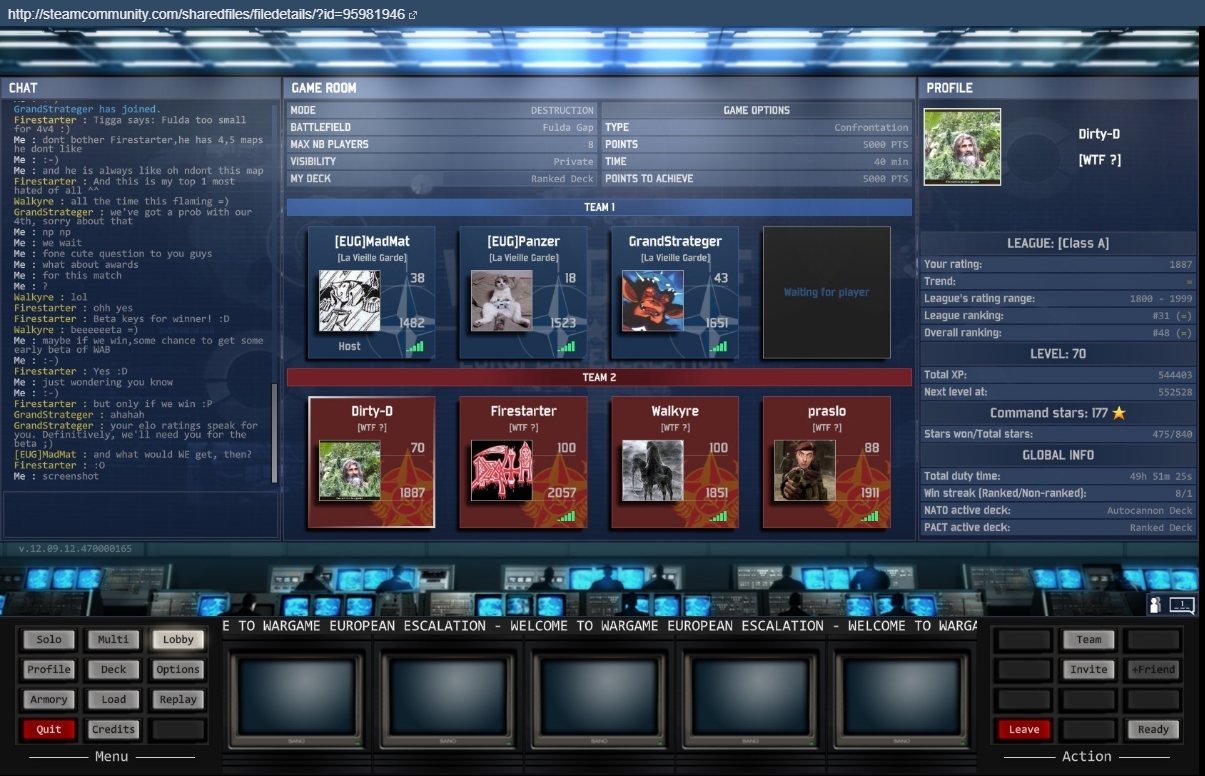This screenshot has height=776, width=1205.
Task: Open the Multi menu
Action: (113, 640)
